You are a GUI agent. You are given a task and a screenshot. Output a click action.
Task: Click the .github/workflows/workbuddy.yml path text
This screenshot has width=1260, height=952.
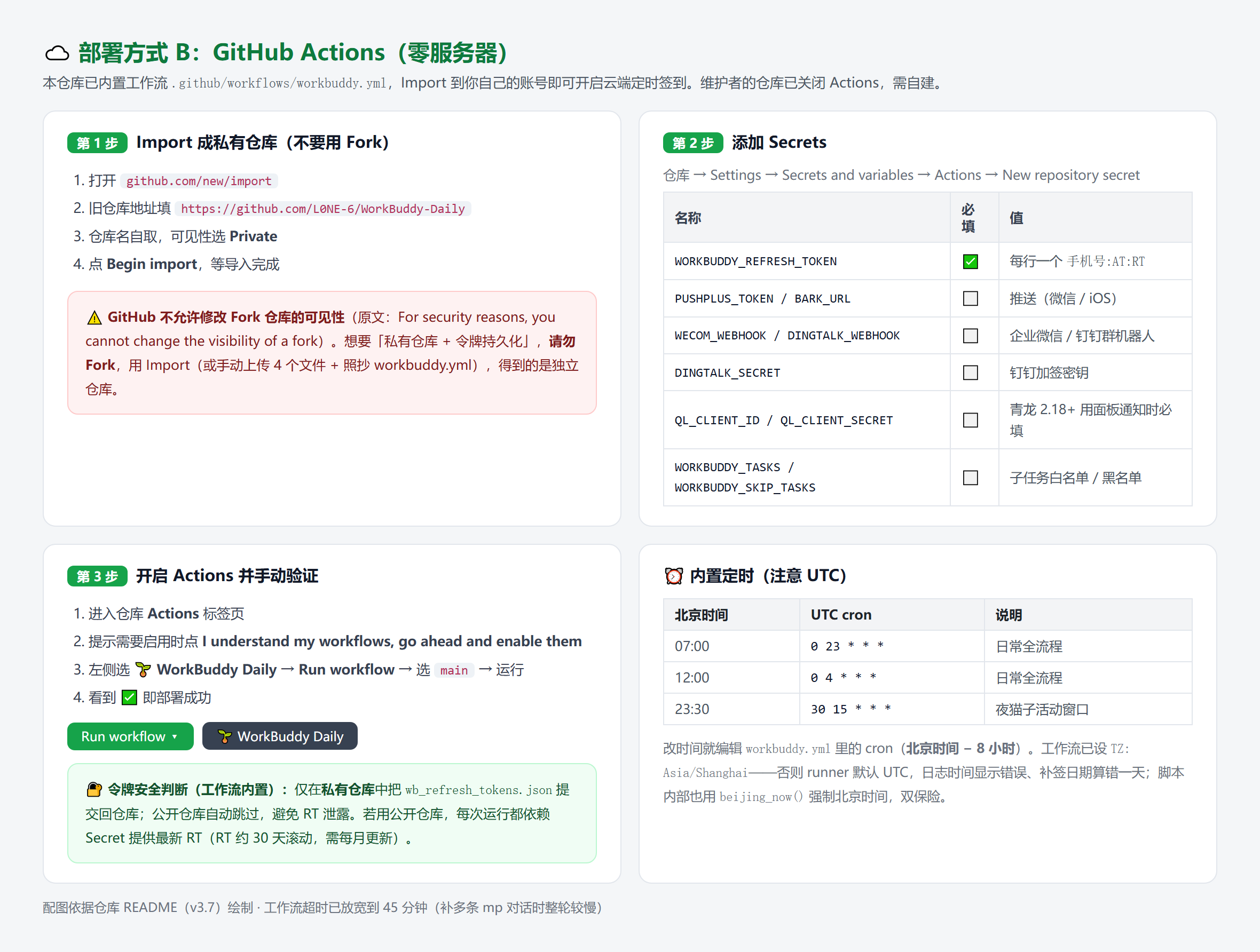[x=279, y=84]
